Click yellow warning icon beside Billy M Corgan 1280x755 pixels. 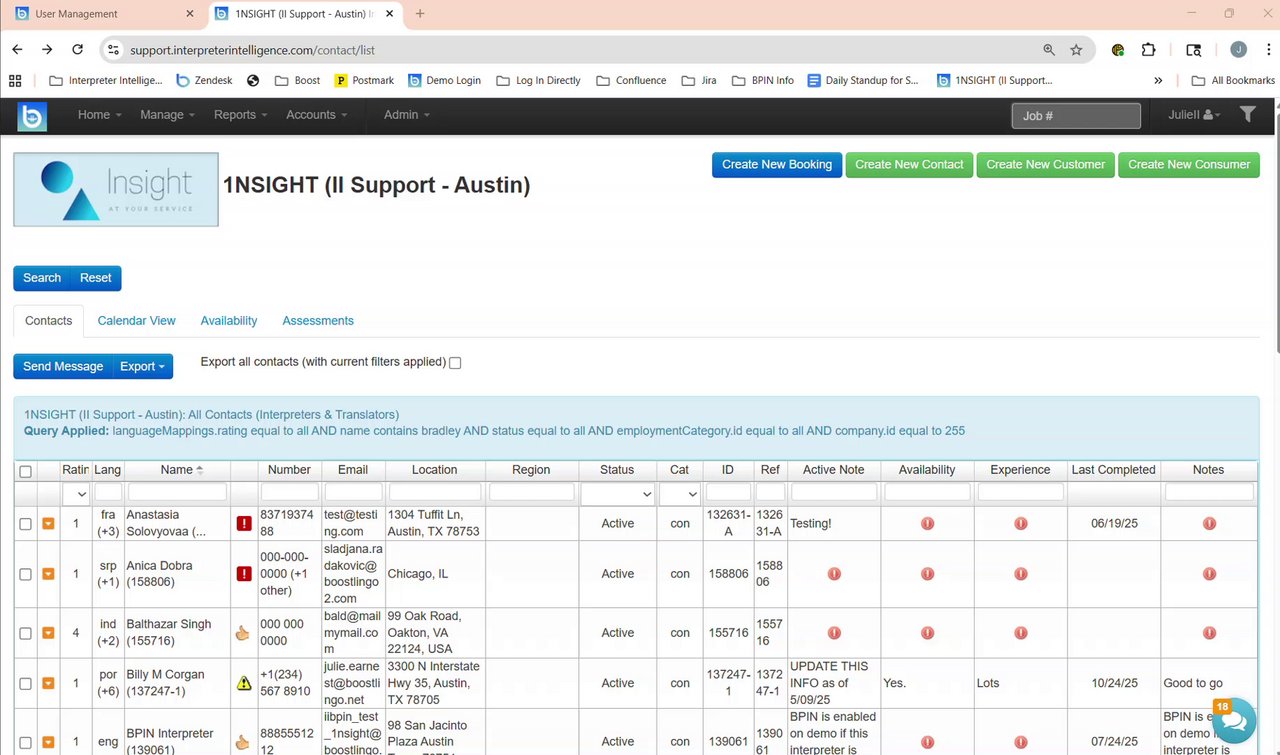click(x=244, y=683)
